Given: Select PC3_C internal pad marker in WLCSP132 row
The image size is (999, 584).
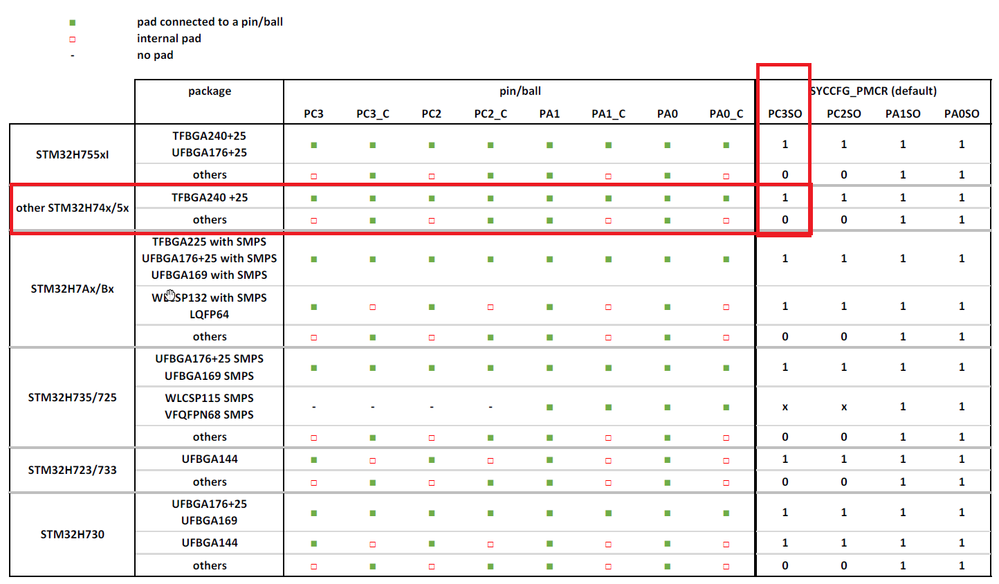Looking at the screenshot, I should (373, 307).
